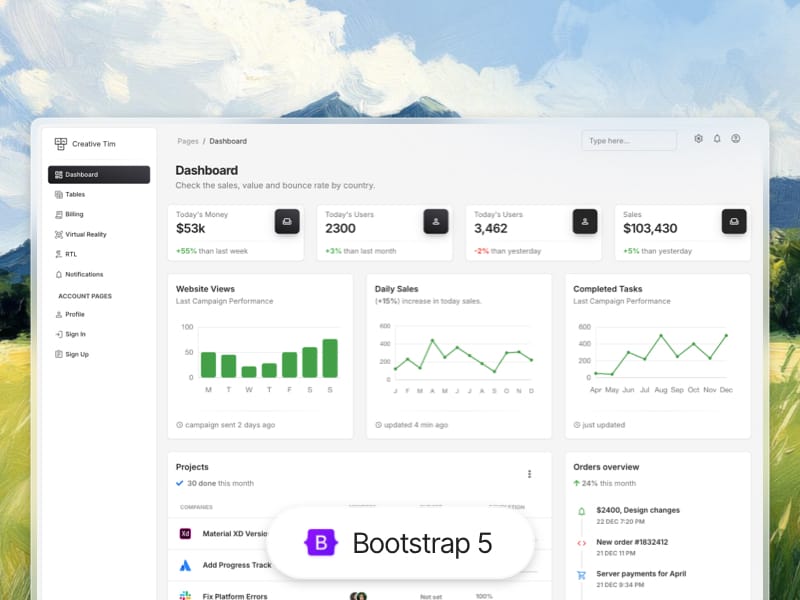Open the Virtual Reality section icon

point(61,234)
